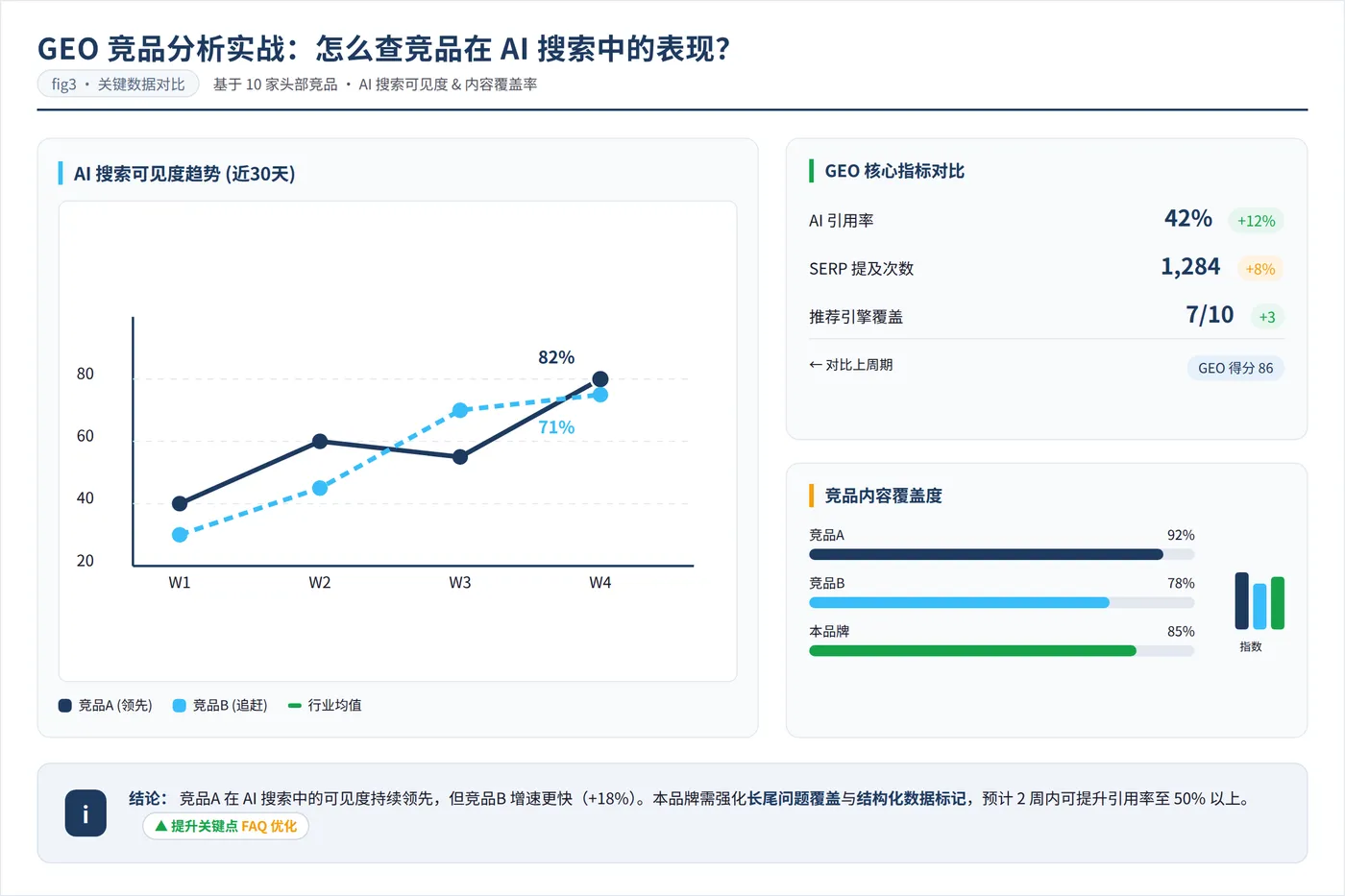Click the light blue W1 data point
Image resolution: width=1345 pixels, height=896 pixels.
[180, 535]
